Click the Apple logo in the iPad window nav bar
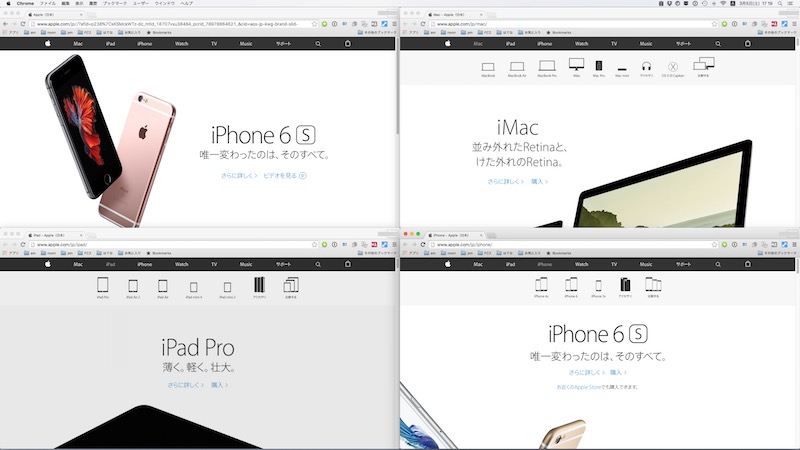Screen dimensions: 800x450 47,264
